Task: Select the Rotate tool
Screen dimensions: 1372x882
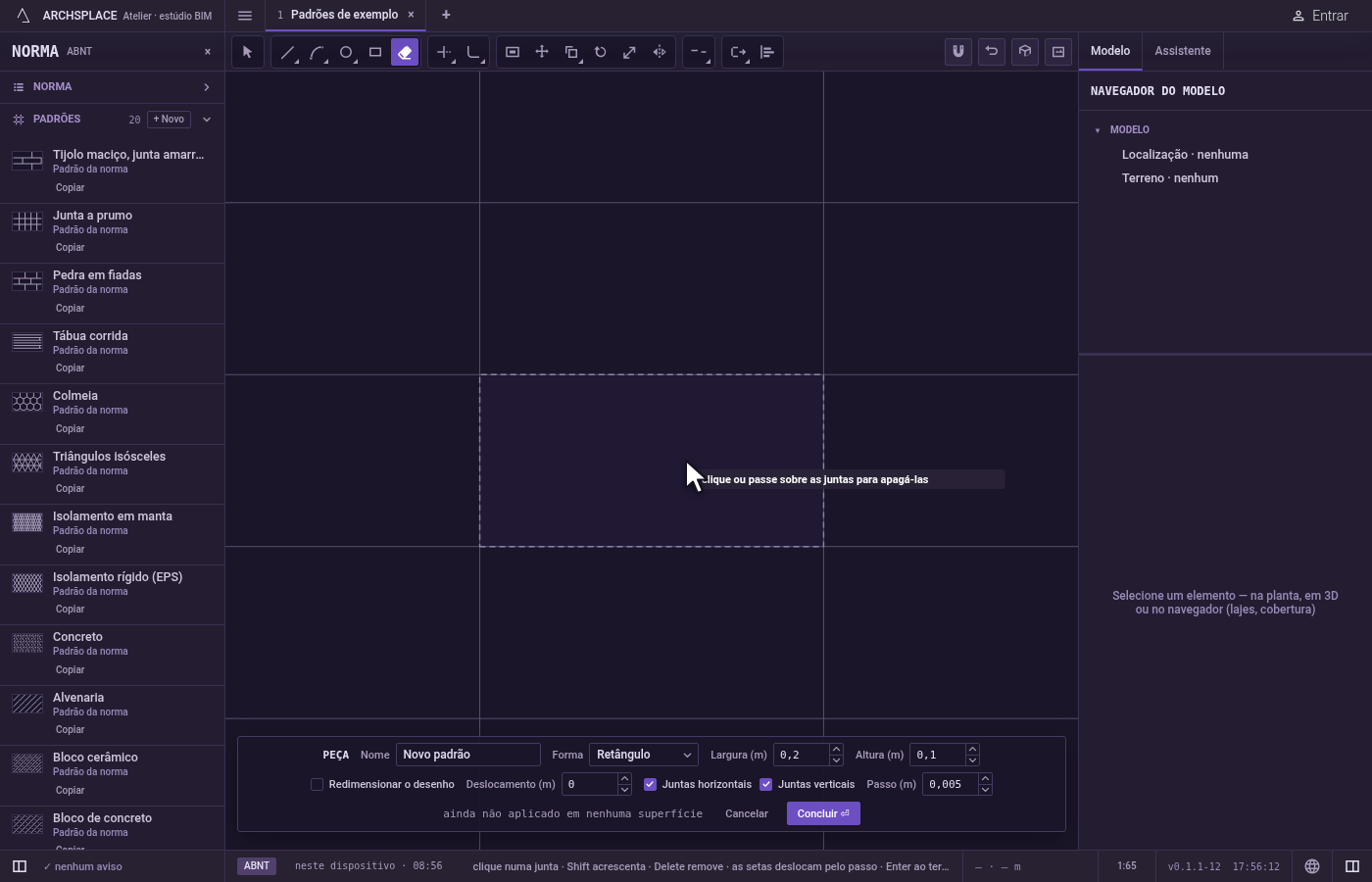Action: pos(601,52)
